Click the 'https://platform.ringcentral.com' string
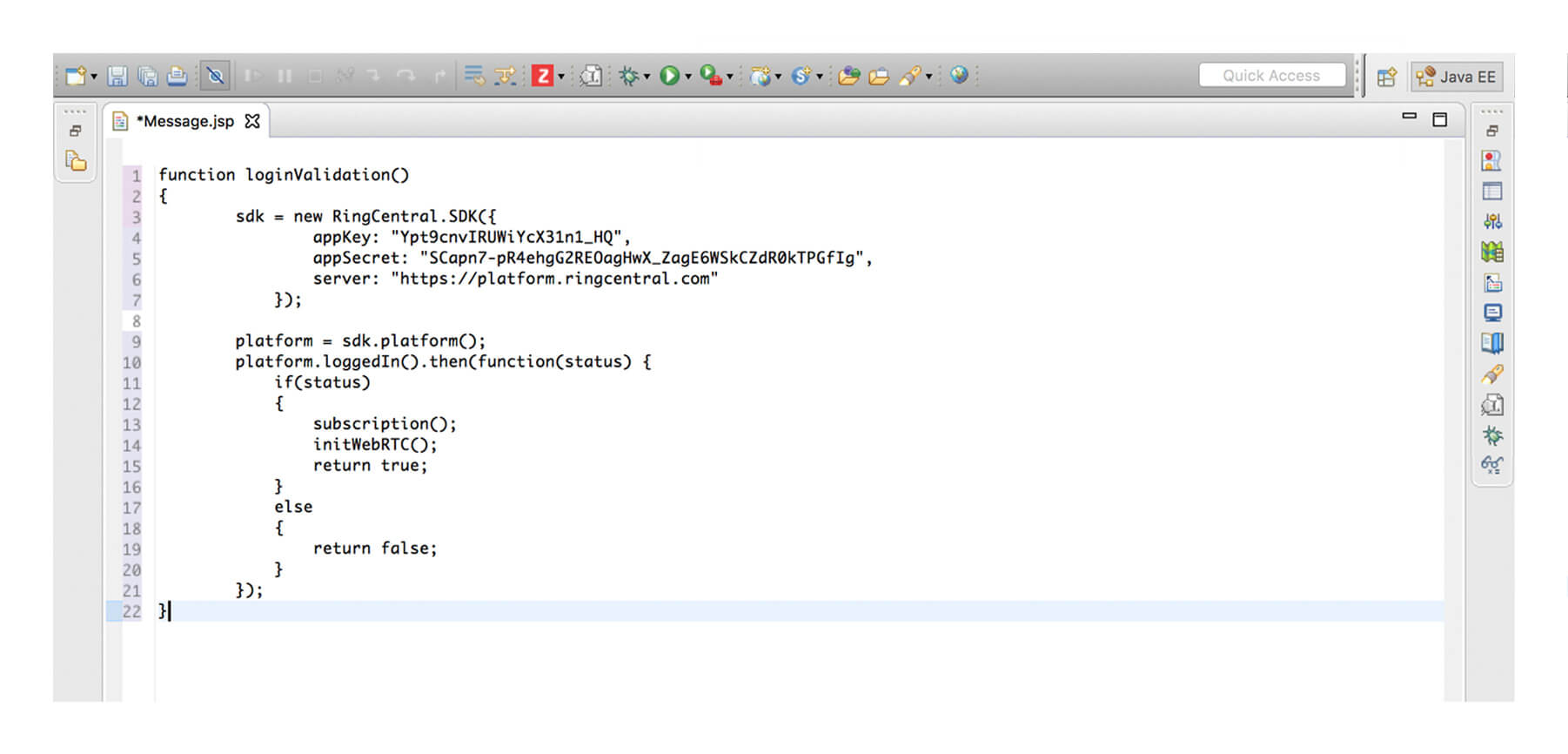This screenshot has width=1568, height=754. click(554, 279)
